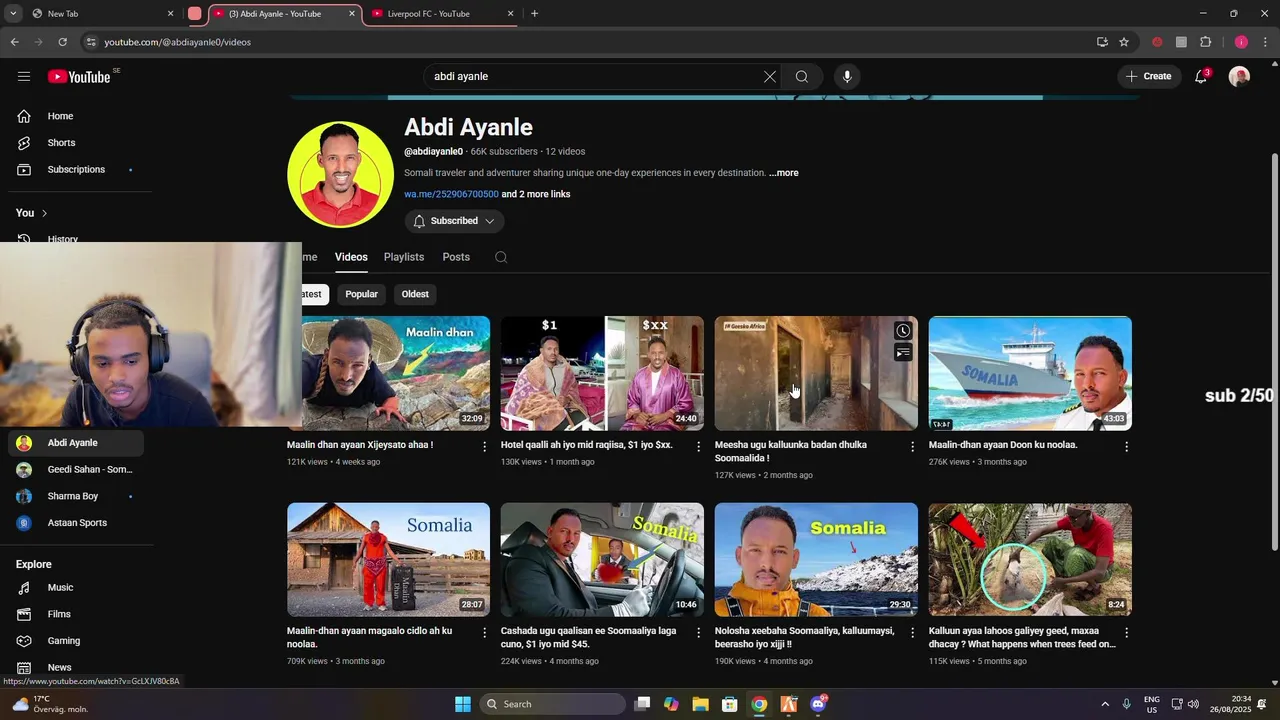Add "Meesha ugu kalluunka" video to Watch later
This screenshot has width=1280, height=720.
point(903,331)
